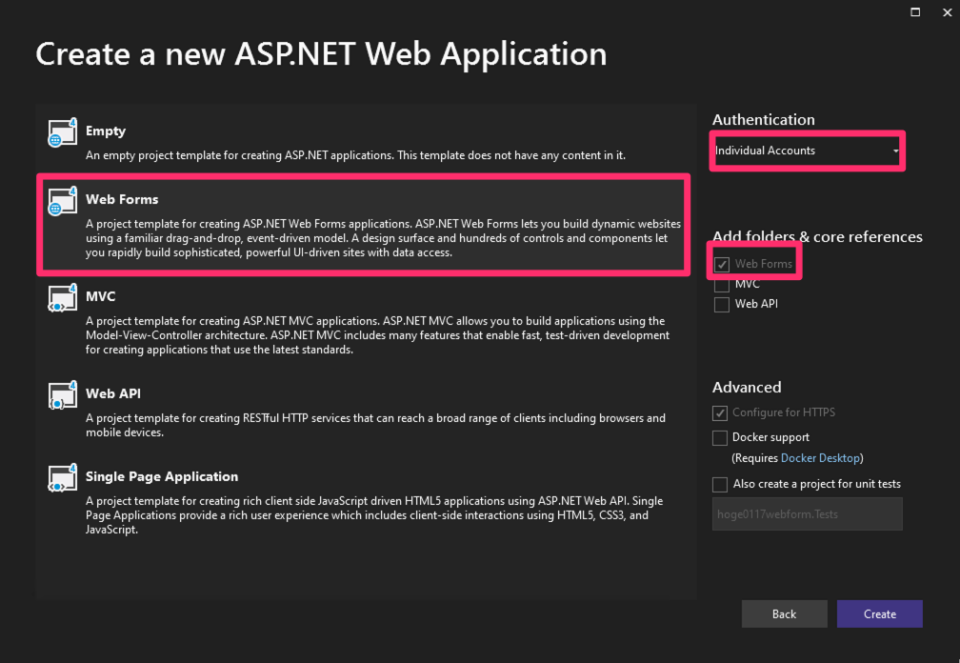960x663 pixels.
Task: Click the Empty template description text
Action: [356, 155]
